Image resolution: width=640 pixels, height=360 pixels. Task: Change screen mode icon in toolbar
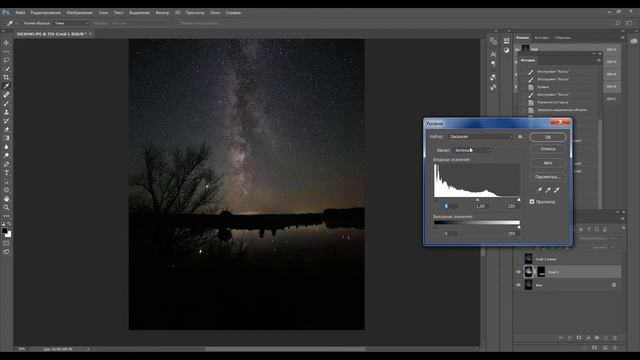pyautogui.click(x=6, y=252)
